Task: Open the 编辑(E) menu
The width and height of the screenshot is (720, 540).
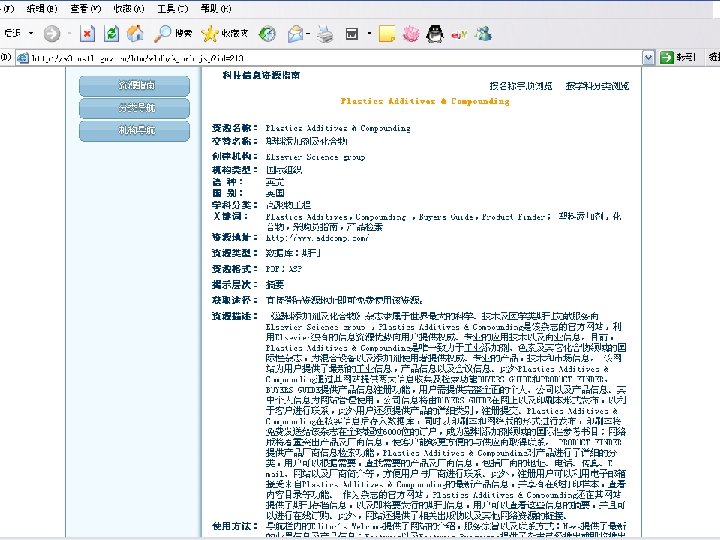Action: pyautogui.click(x=42, y=8)
